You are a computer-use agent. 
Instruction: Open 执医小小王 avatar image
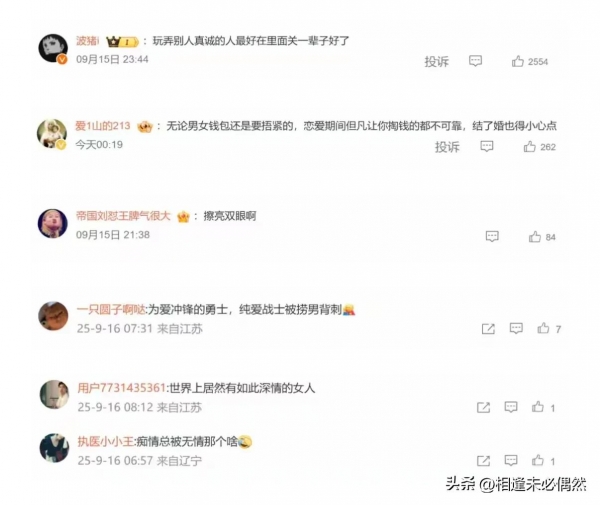(x=54, y=448)
